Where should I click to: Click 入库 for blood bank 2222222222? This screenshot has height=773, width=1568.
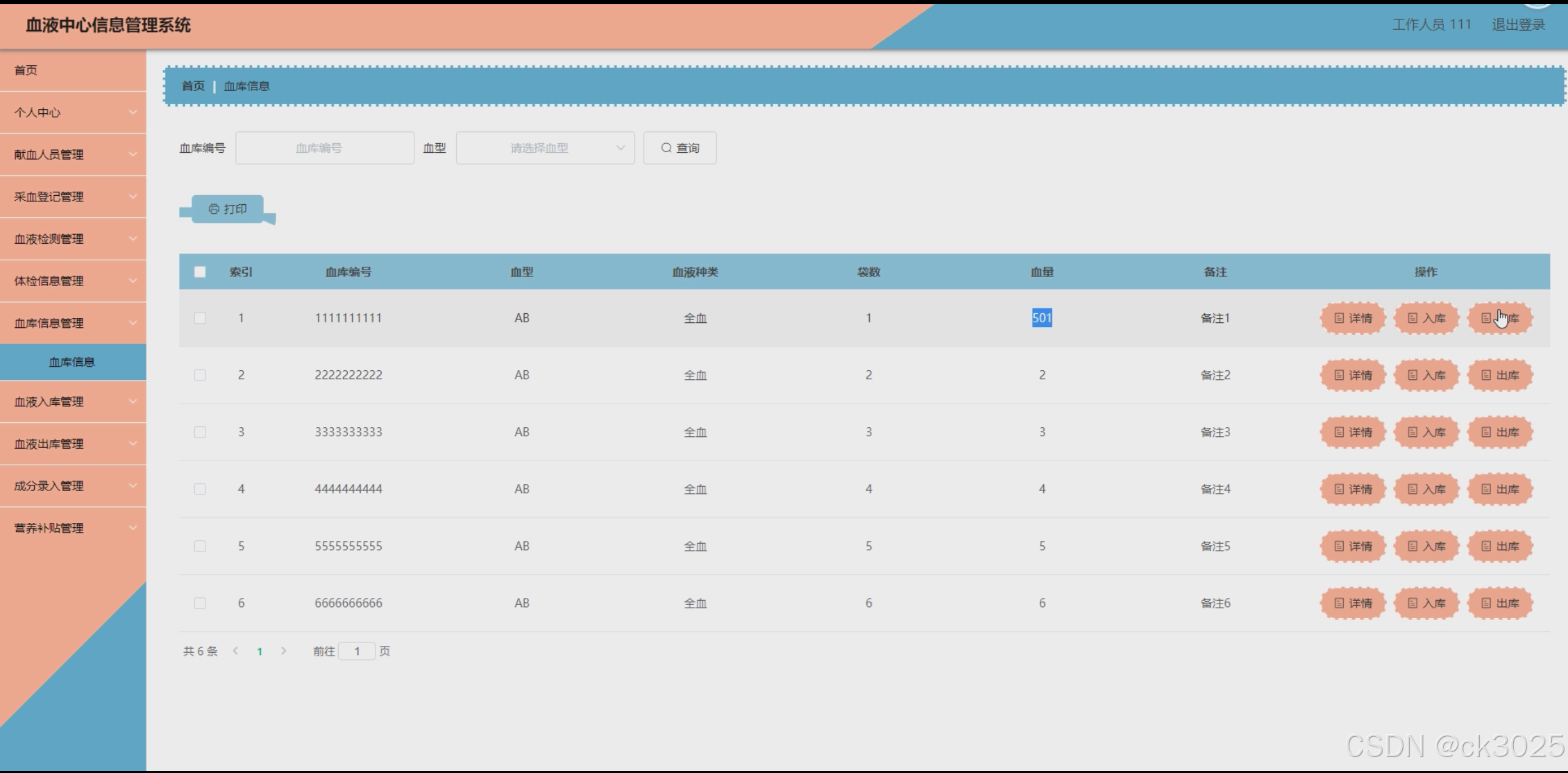(1426, 375)
